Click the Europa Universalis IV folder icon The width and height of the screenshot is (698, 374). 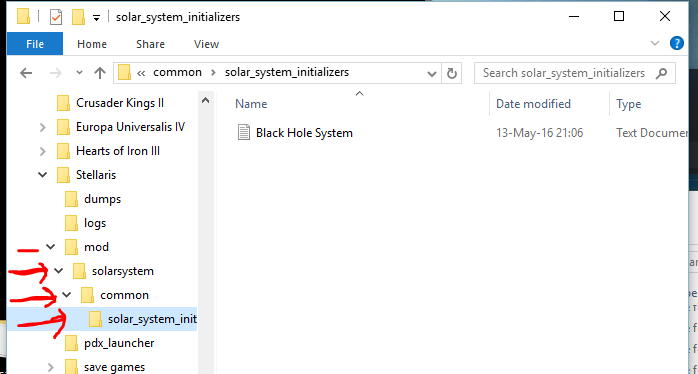[x=63, y=127]
